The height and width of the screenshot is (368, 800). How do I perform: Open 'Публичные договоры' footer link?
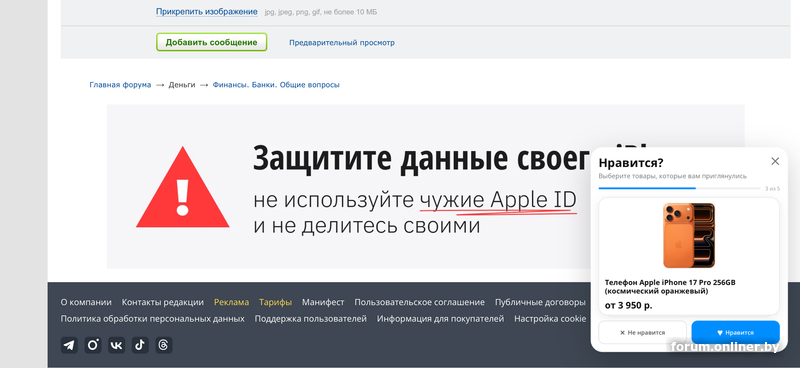[540, 302]
